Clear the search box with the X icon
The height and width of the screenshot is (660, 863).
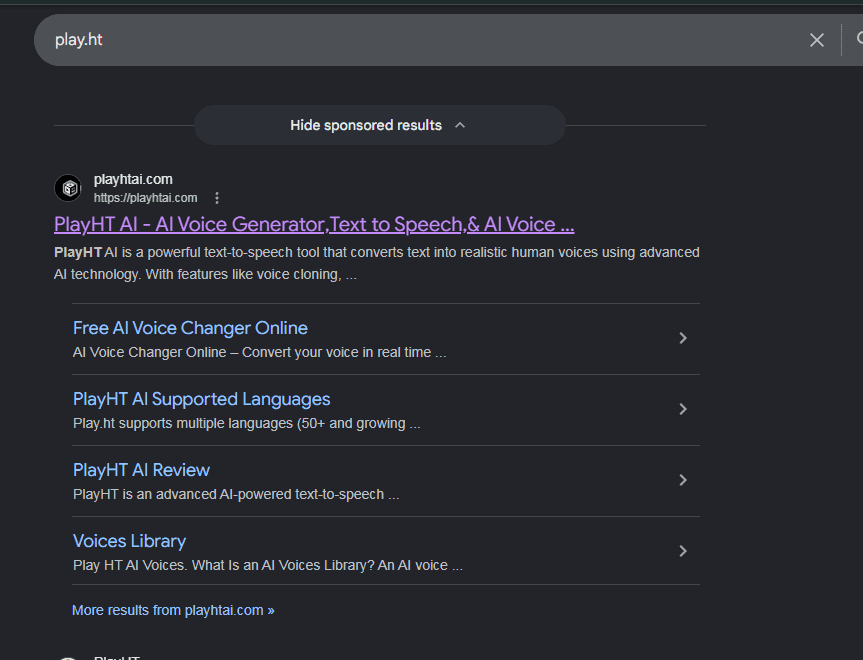(817, 40)
